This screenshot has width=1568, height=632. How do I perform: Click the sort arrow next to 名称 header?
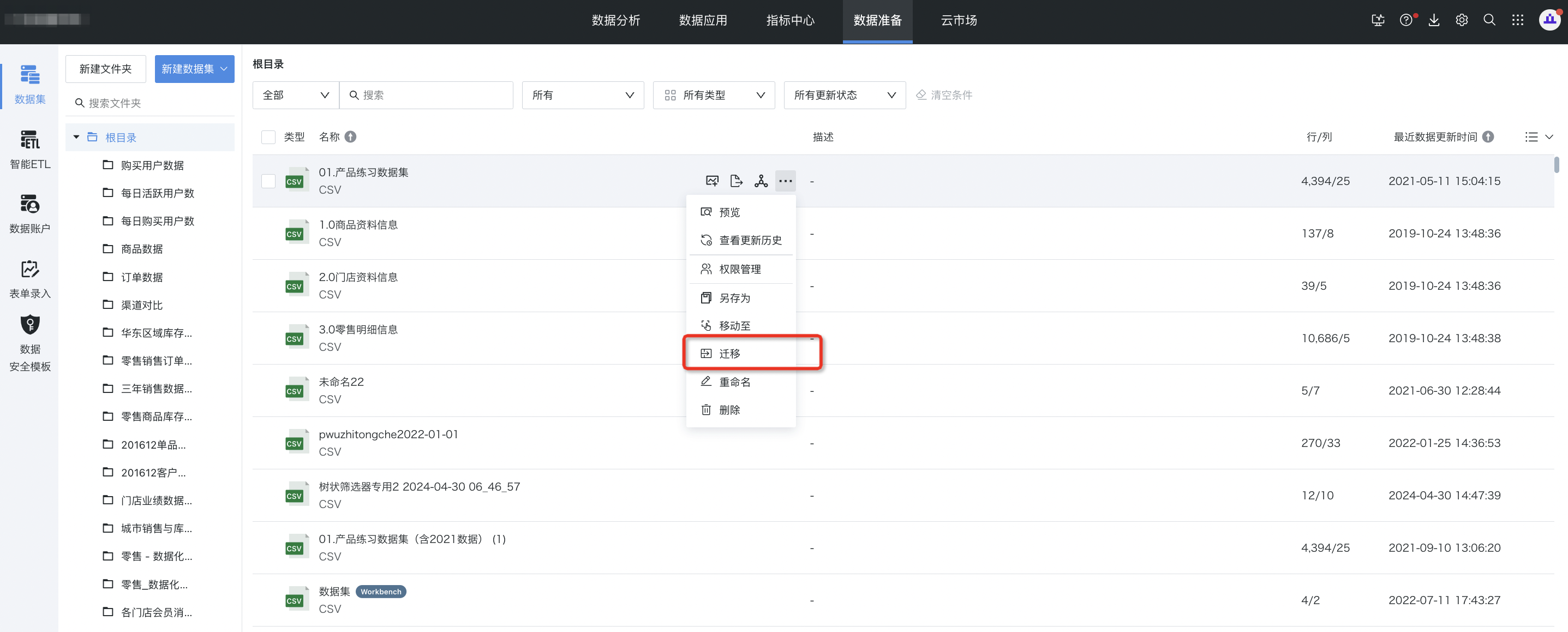pyautogui.click(x=351, y=137)
